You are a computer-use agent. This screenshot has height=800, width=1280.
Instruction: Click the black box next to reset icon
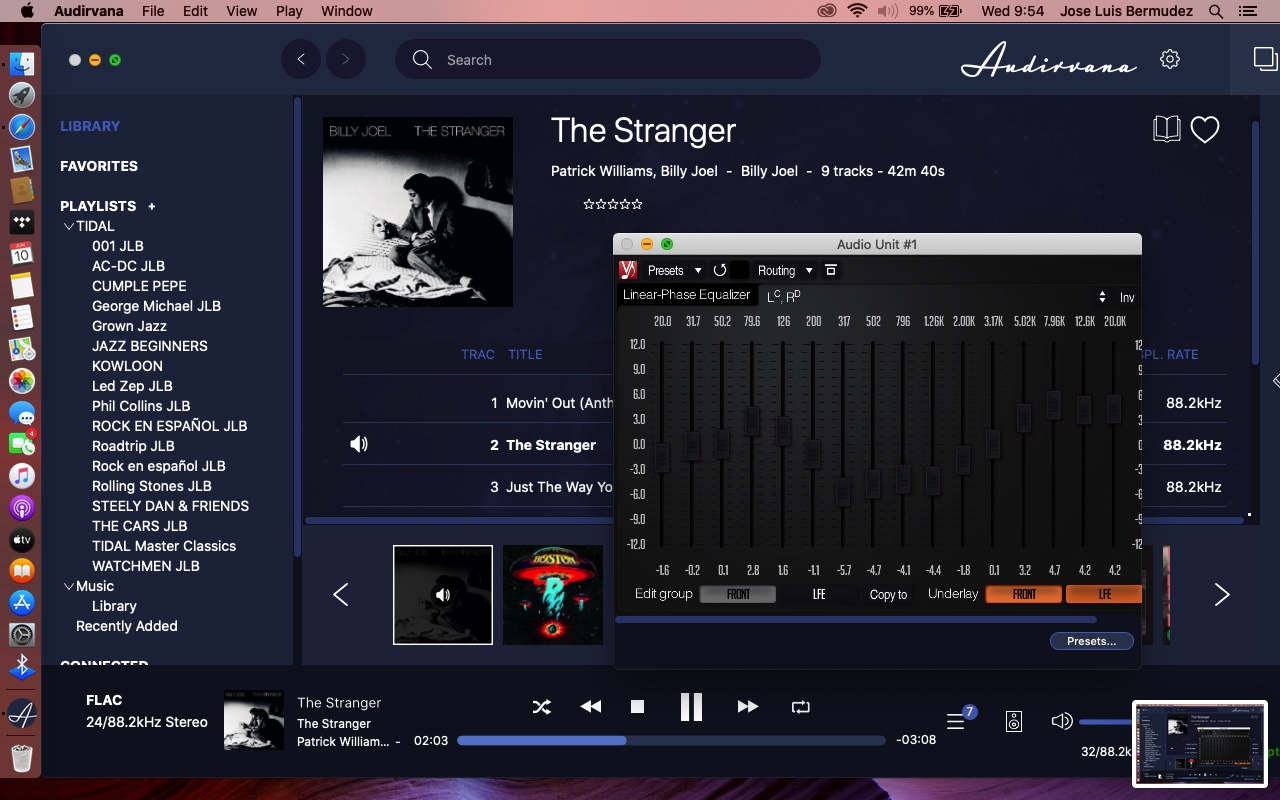tap(739, 270)
